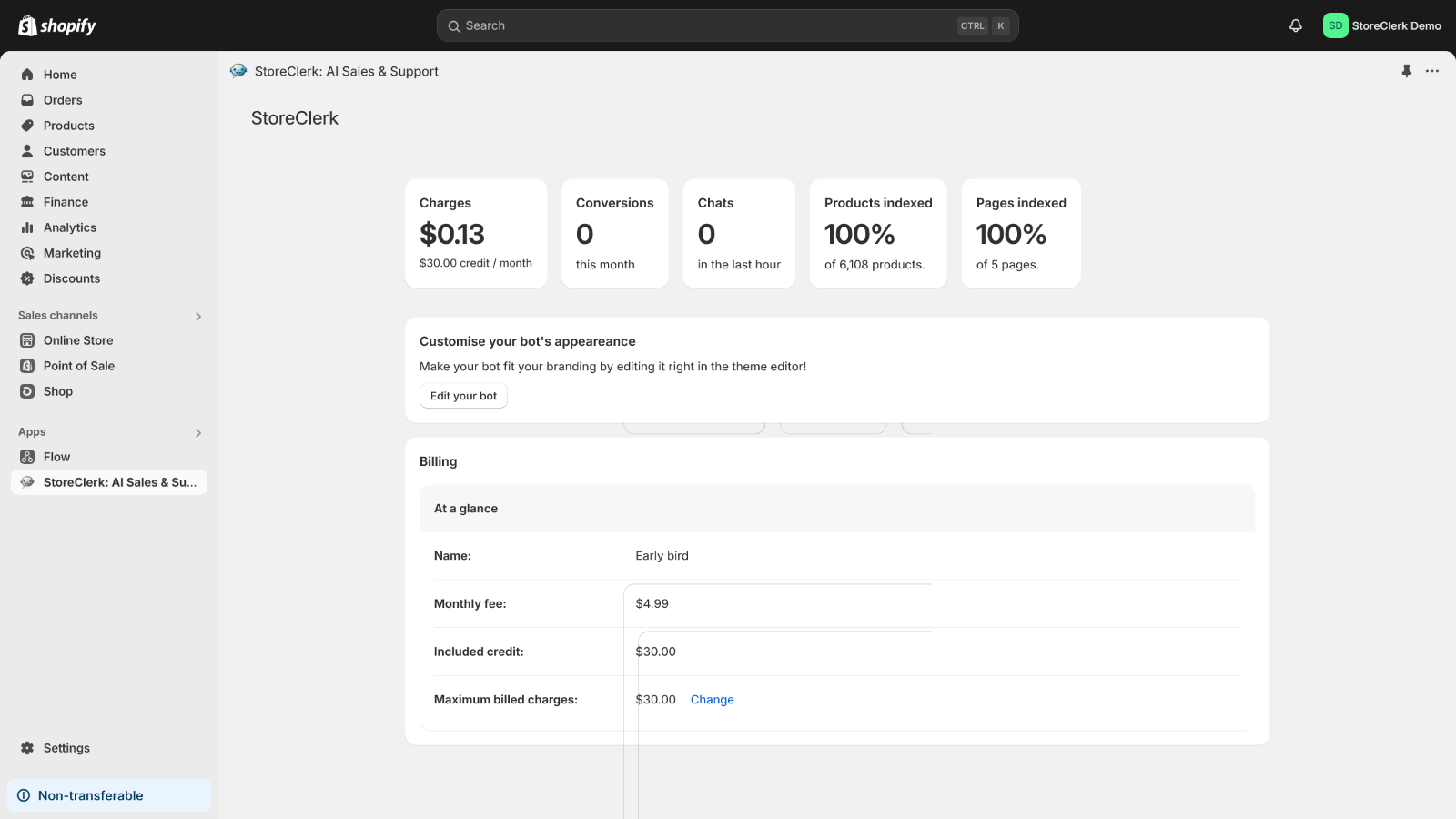
Task: Click the 'Early bird' plan name
Action: coord(662,556)
